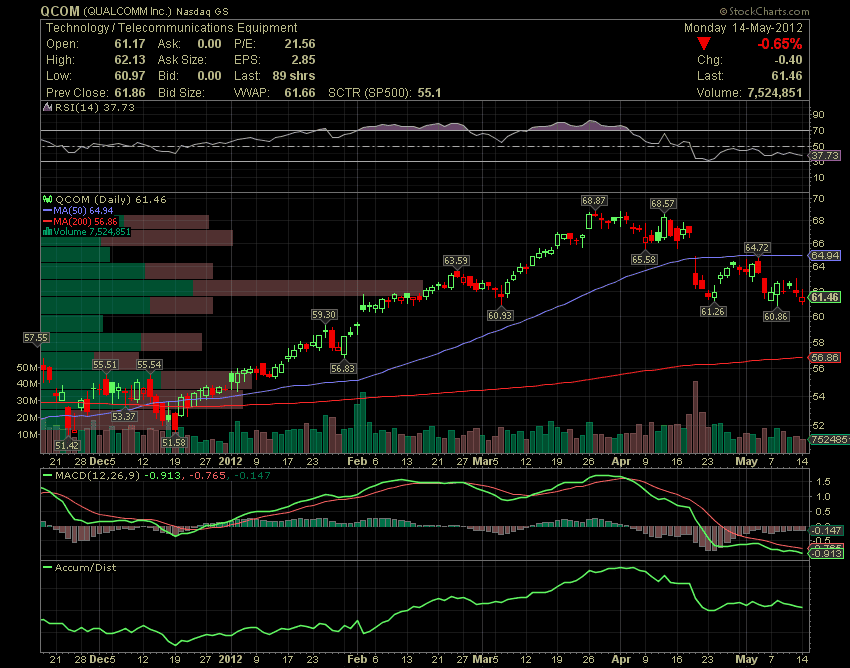The height and width of the screenshot is (668, 850).
Task: Click the 61.26 price annotation
Action: [712, 311]
